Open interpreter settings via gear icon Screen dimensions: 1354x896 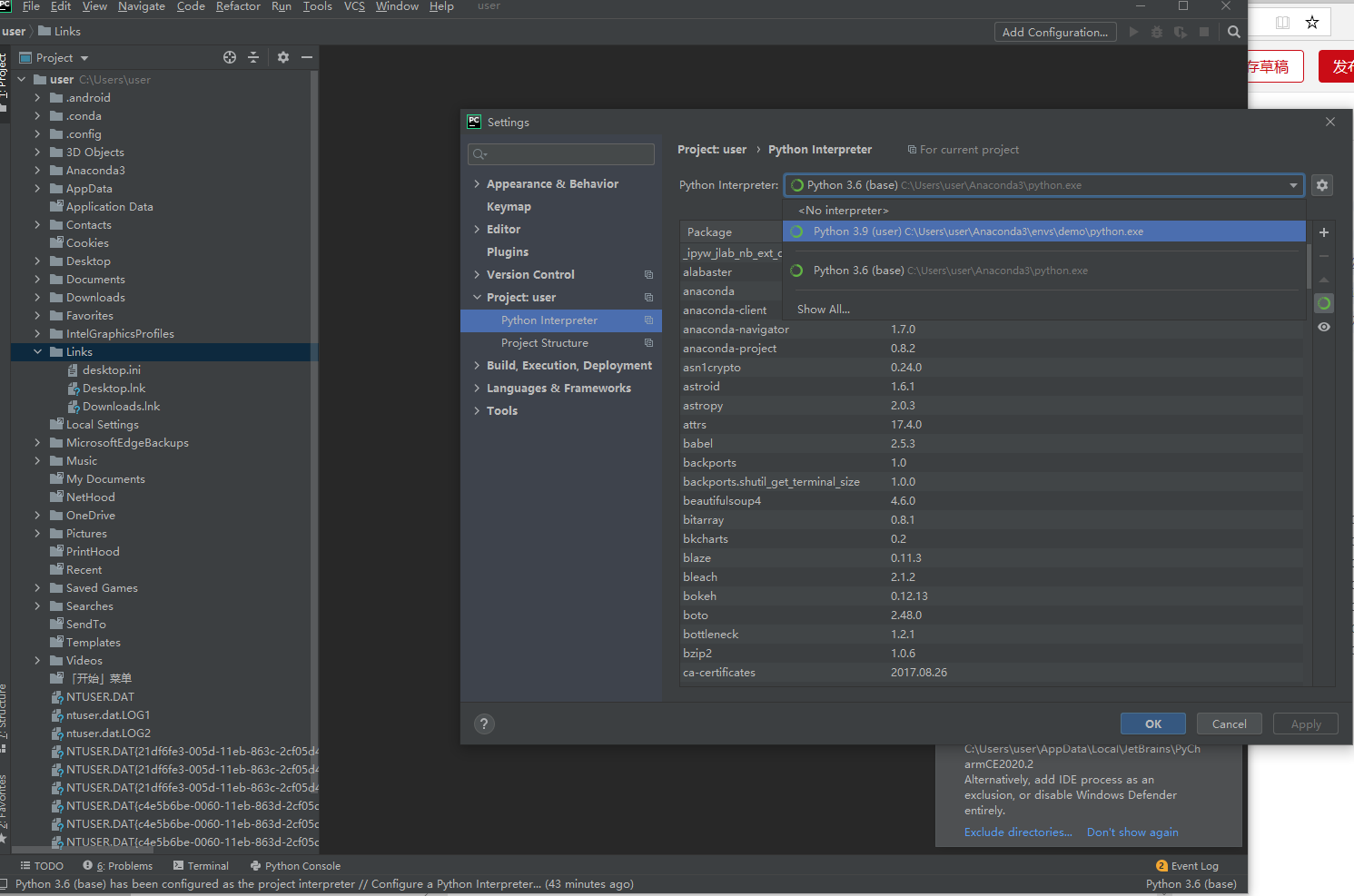pos(1322,185)
